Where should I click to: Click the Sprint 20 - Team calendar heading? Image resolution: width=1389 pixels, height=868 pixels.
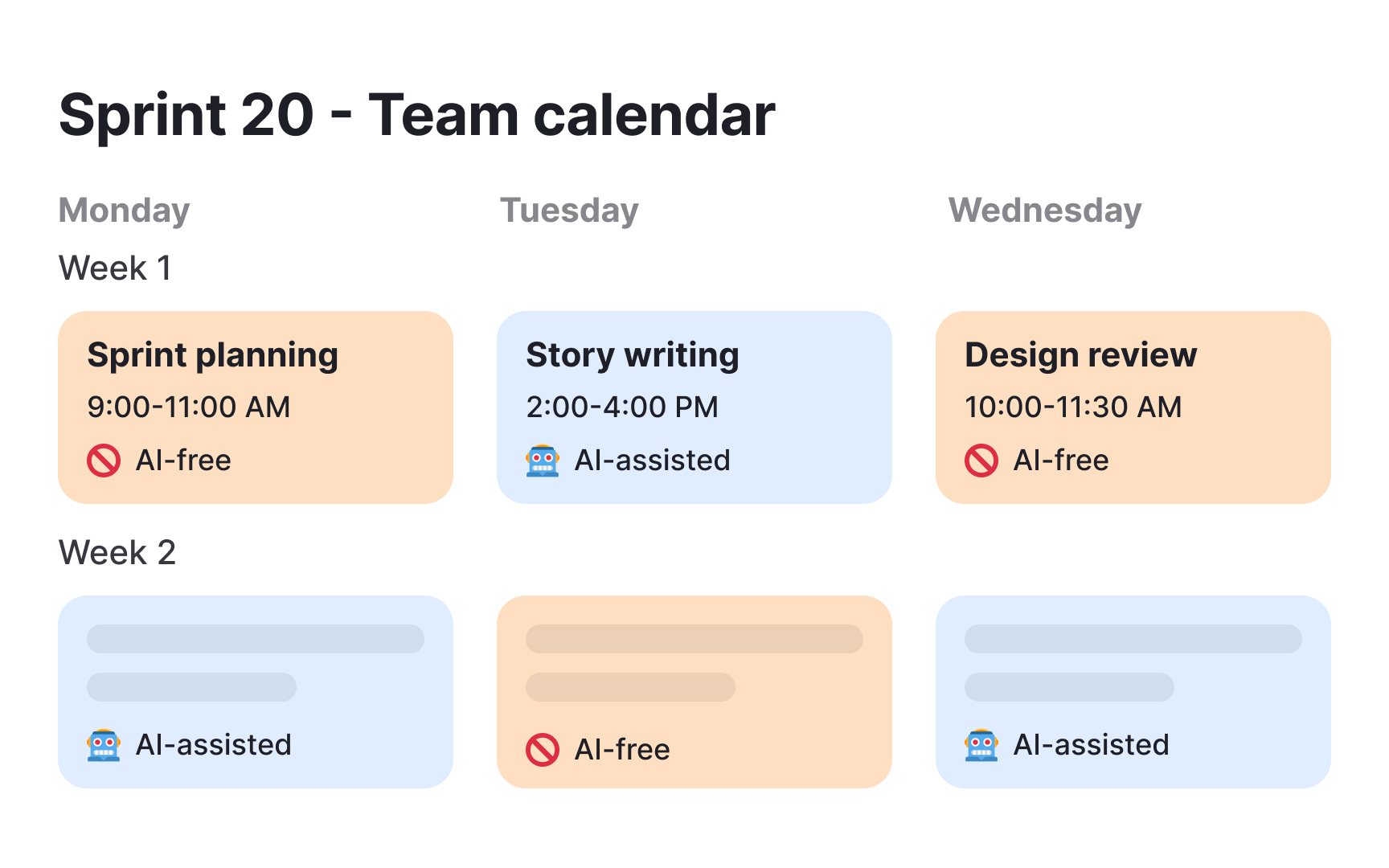(417, 115)
